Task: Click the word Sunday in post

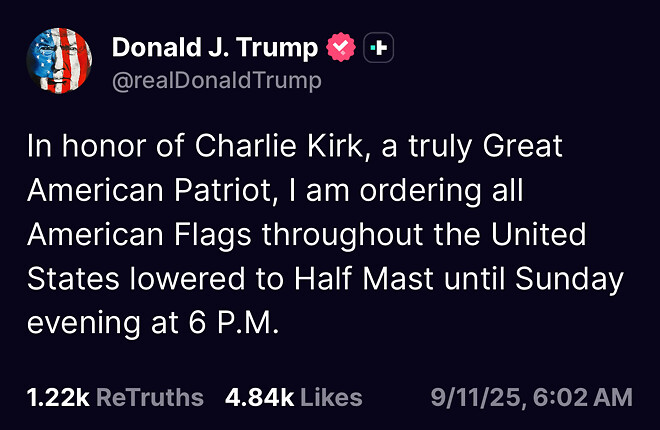Action: coord(569,280)
